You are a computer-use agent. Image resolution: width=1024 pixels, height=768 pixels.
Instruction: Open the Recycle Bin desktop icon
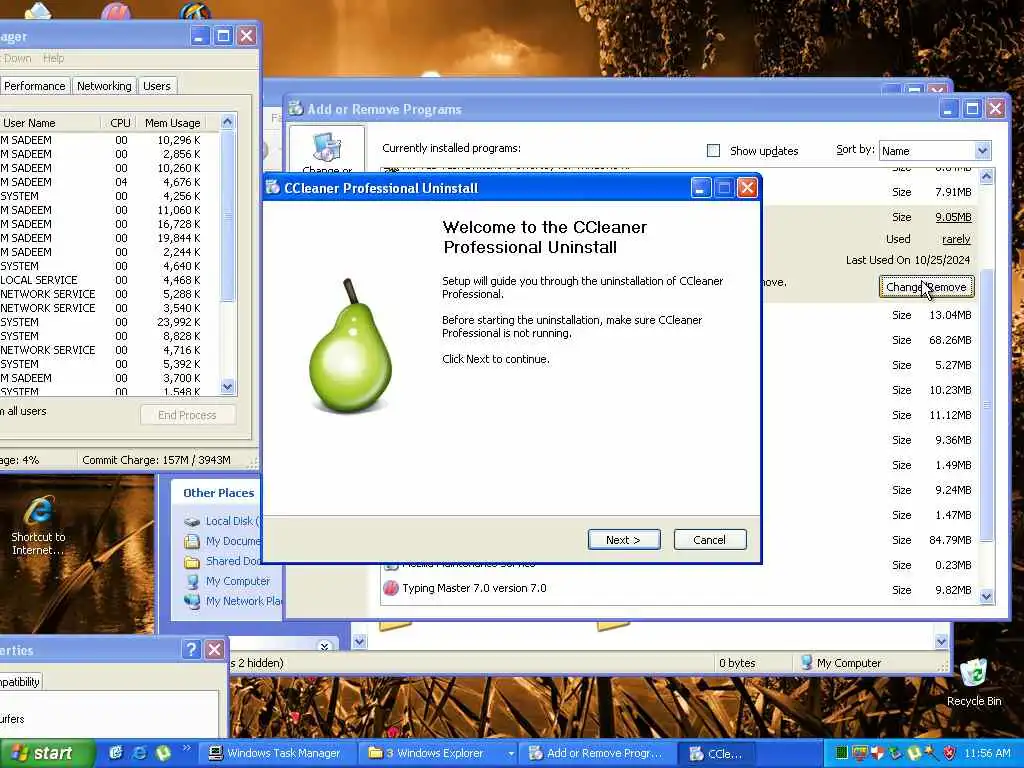tap(974, 682)
